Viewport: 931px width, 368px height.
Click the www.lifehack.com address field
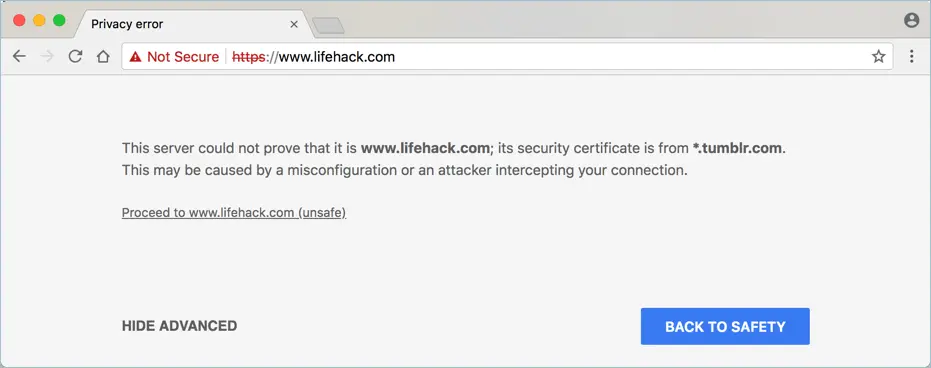(x=507, y=56)
